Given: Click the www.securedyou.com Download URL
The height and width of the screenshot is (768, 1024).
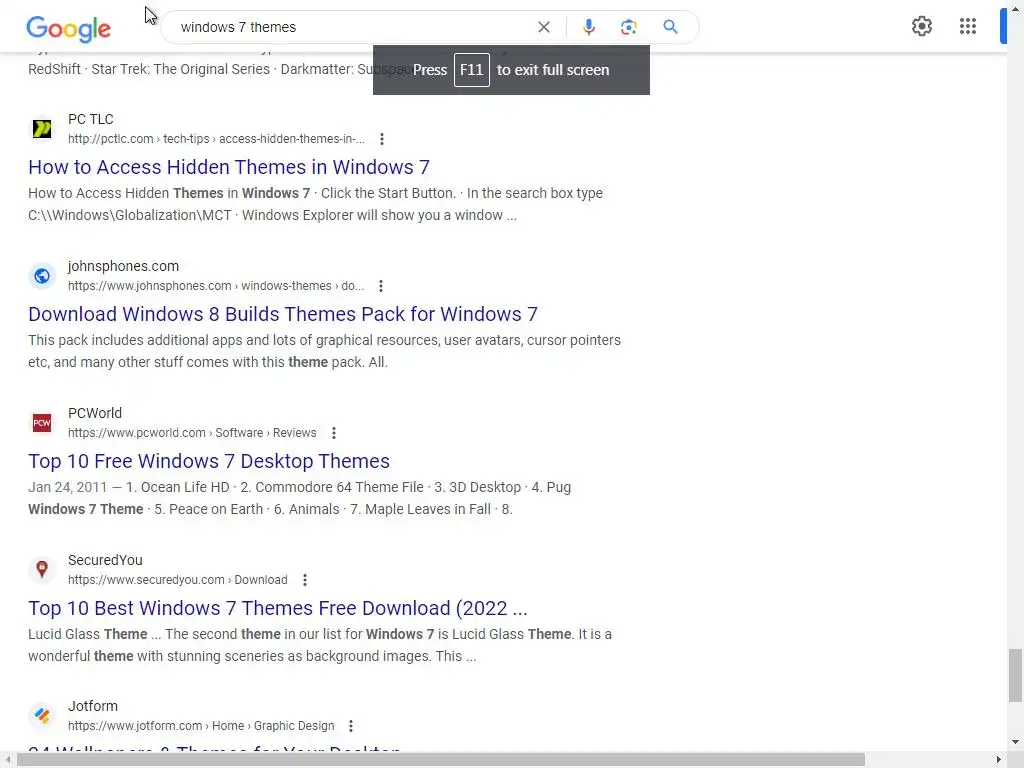Looking at the screenshot, I should pos(178,580).
